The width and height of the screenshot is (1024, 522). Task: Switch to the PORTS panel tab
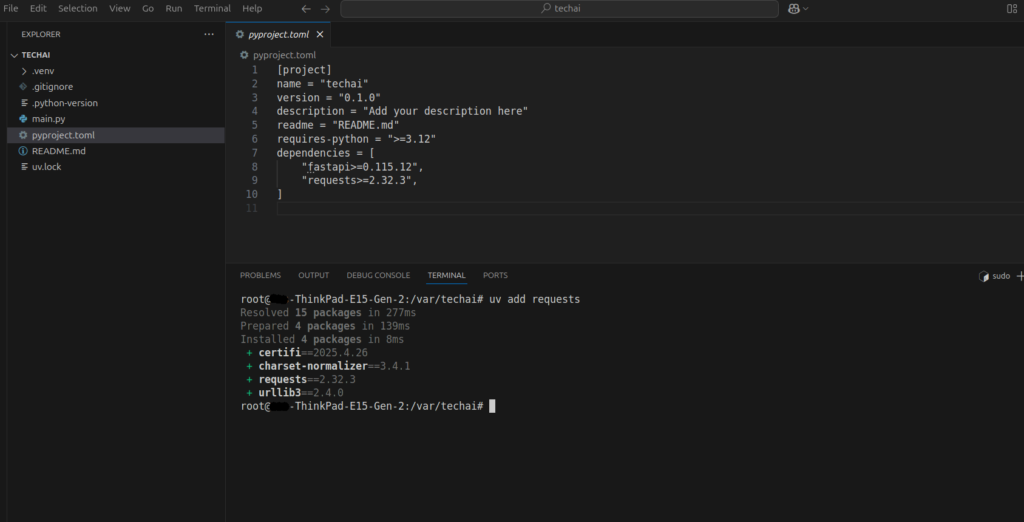[495, 276]
